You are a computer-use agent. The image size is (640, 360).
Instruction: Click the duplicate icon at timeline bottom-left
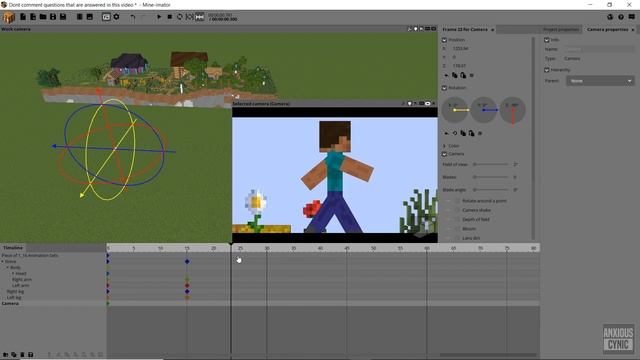(x=13, y=355)
